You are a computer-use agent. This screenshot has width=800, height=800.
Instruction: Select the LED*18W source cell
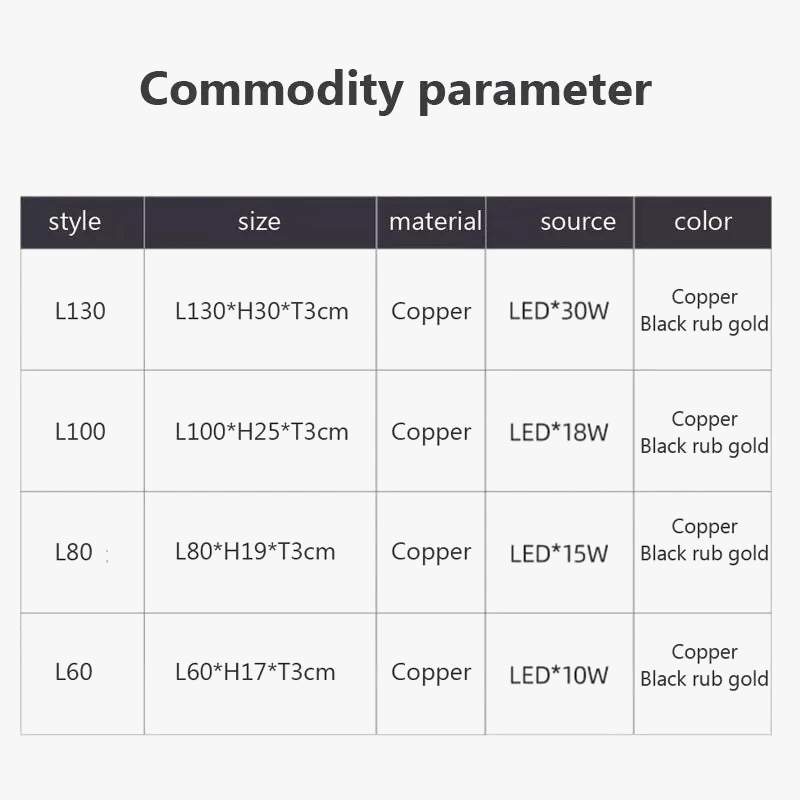point(559,432)
